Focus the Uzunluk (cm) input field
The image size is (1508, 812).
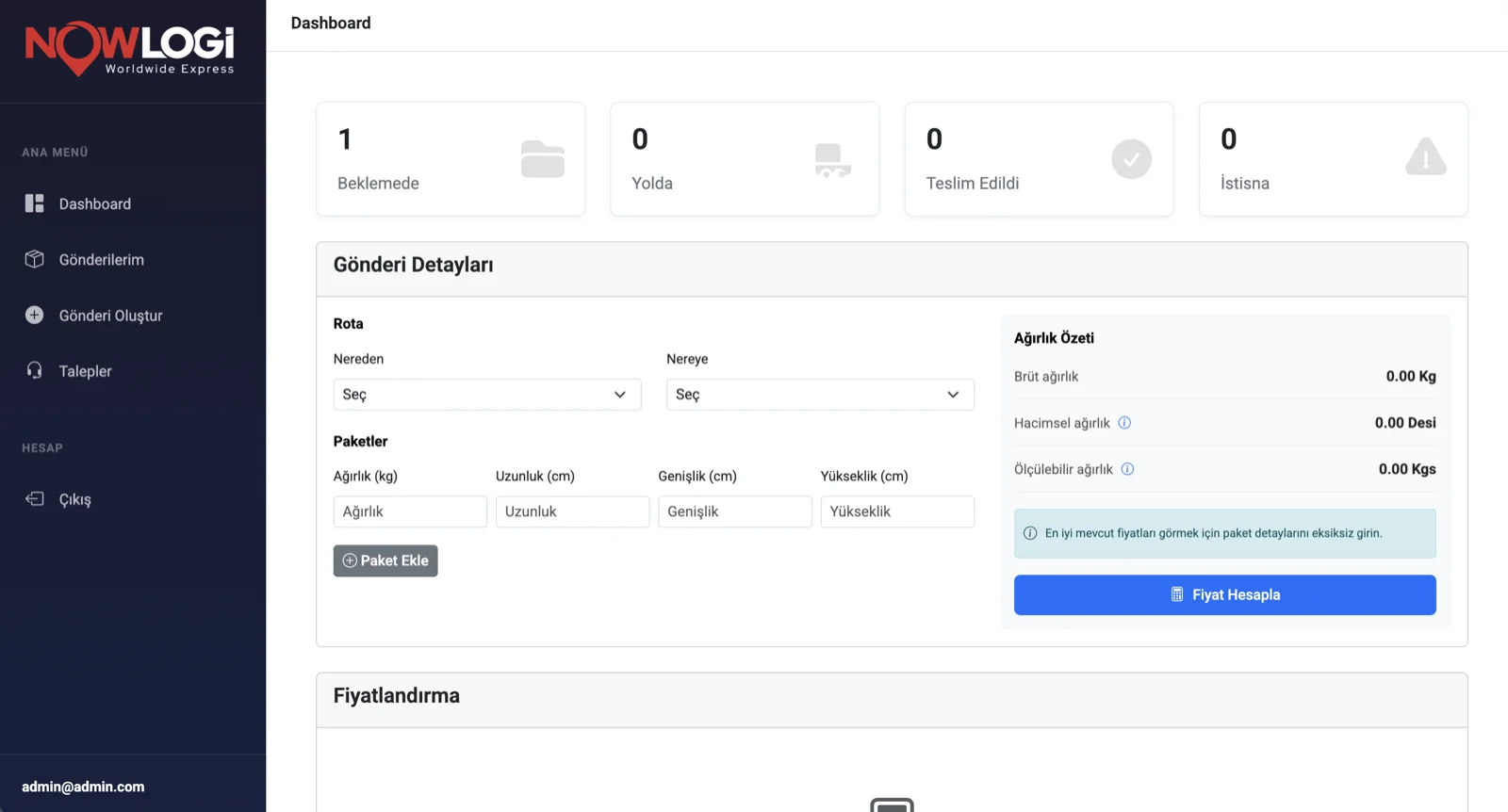point(573,512)
